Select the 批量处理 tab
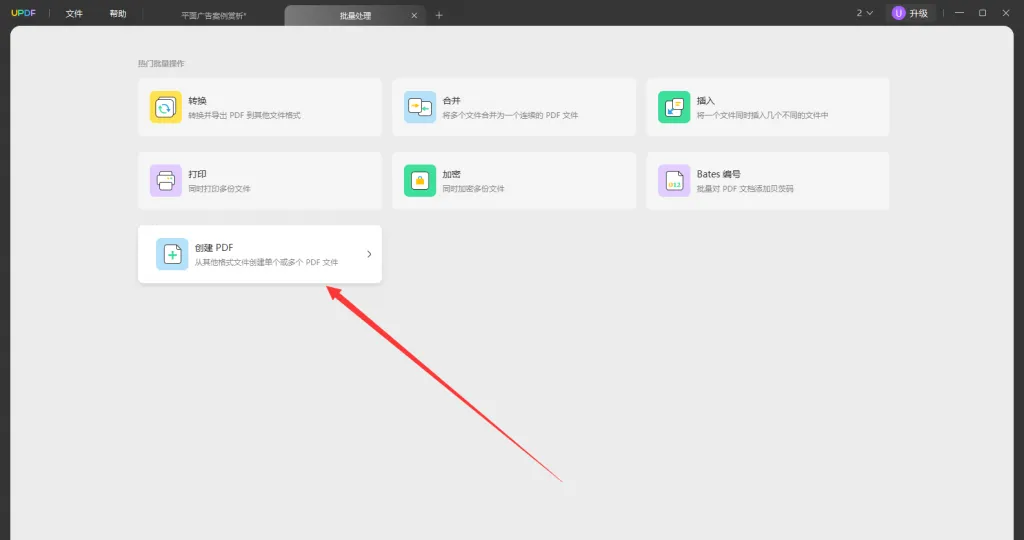Screen dimensions: 1024x540 pyautogui.click(x=355, y=16)
